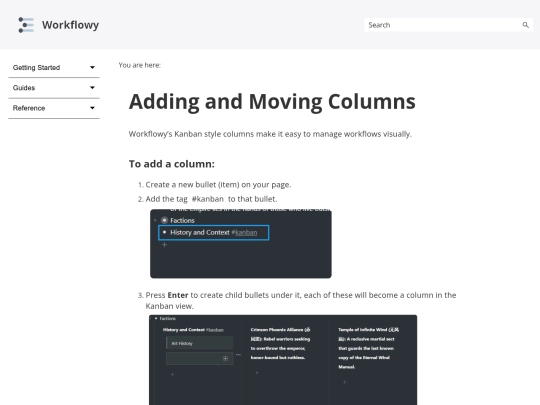Click the 'Press Enter to create child bullets' step
The image size is (540, 405).
point(301,300)
